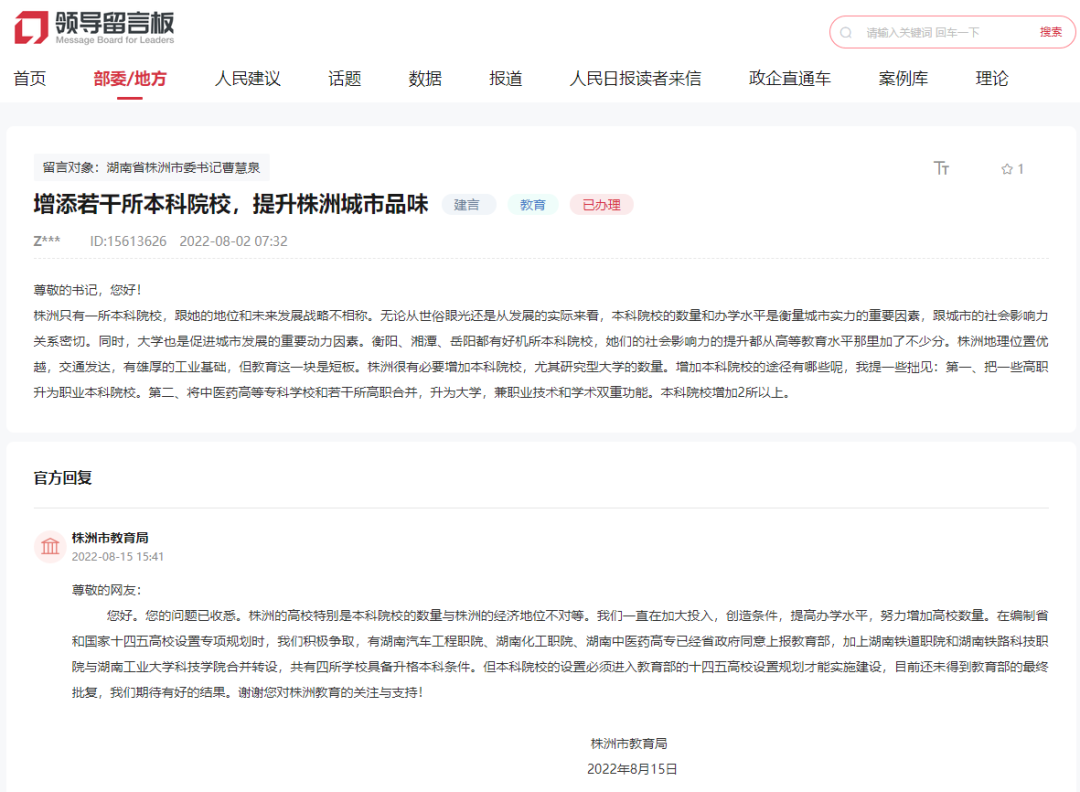Click the post ID:15613626 text
1080x792 pixels.
128,241
